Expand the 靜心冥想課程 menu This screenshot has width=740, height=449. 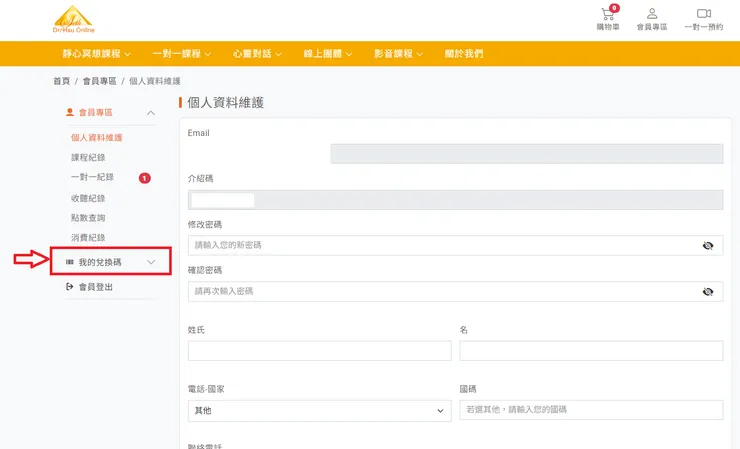coord(97,54)
